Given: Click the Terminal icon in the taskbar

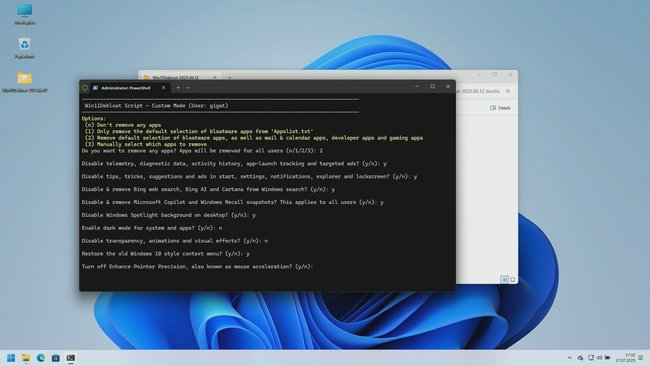Looking at the screenshot, I should (x=70, y=358).
